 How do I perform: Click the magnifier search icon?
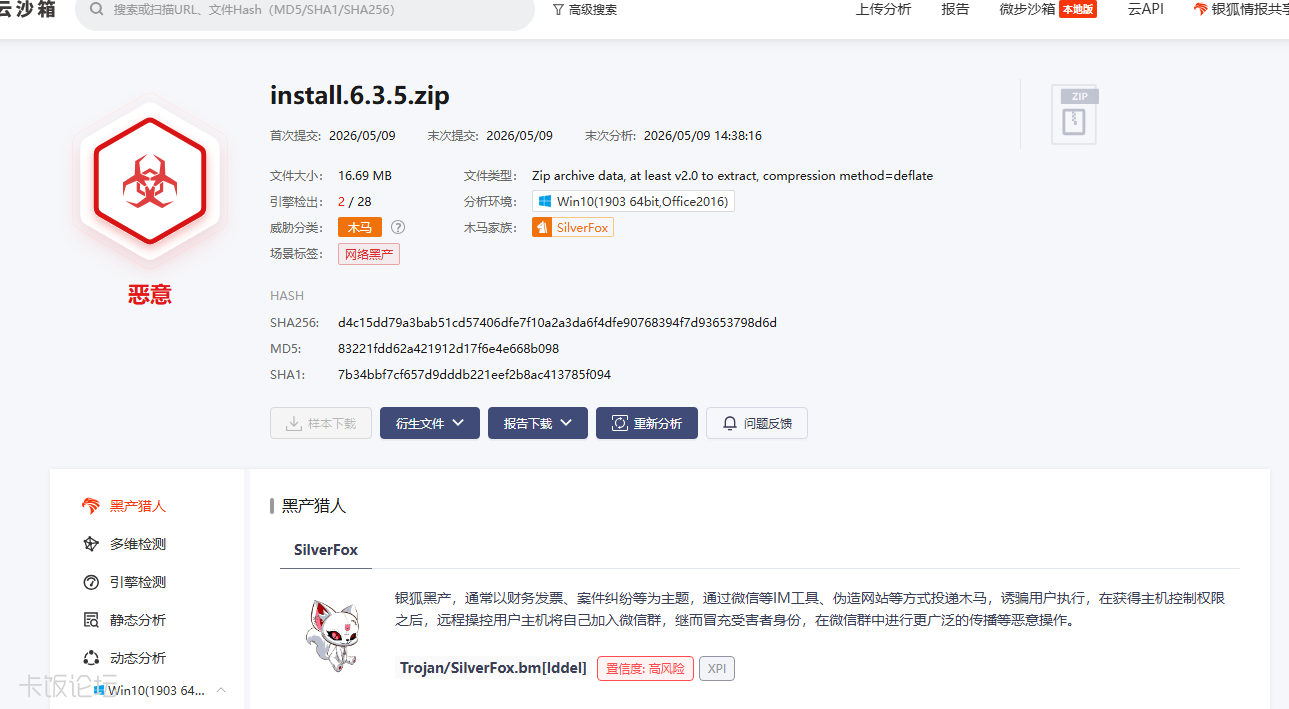[96, 9]
